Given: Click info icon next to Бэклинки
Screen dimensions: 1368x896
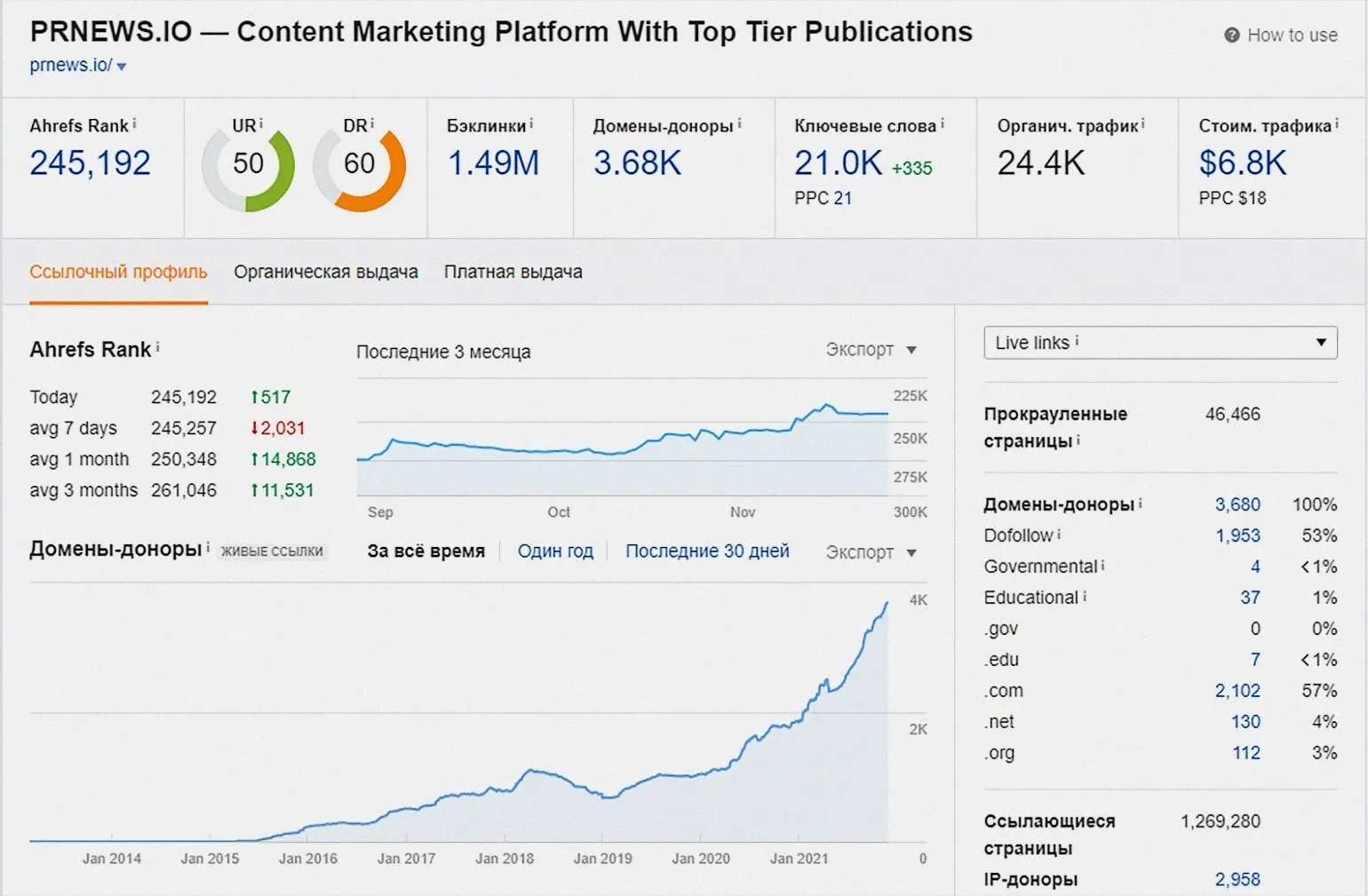Looking at the screenshot, I should (x=531, y=124).
